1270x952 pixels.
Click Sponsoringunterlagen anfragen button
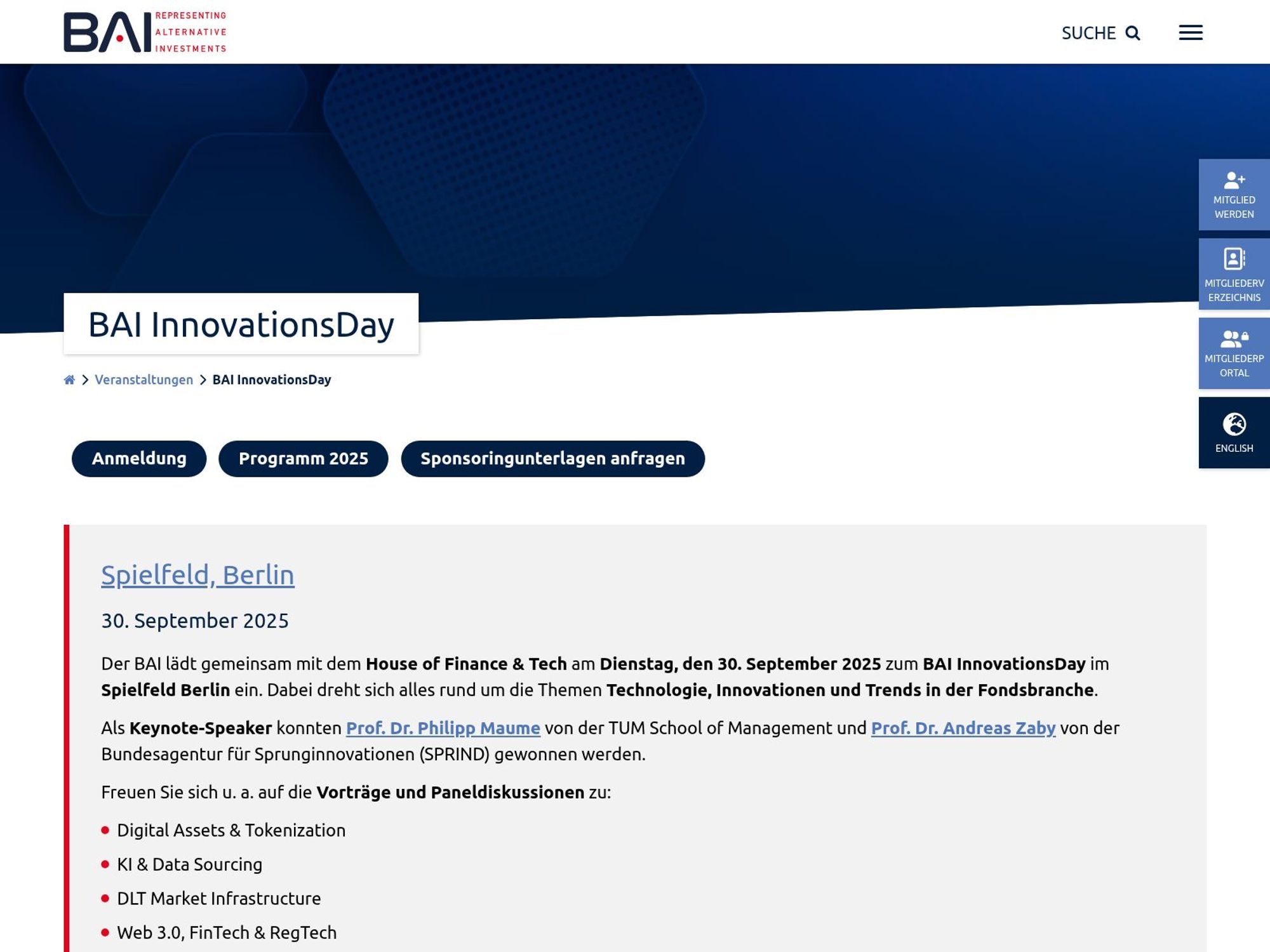[552, 458]
